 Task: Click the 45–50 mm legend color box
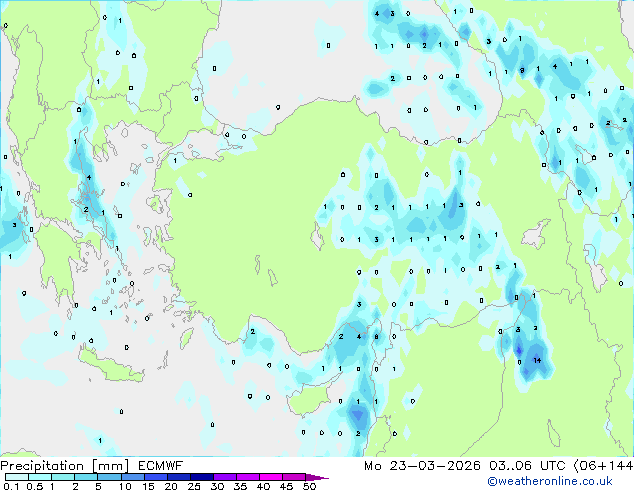tap(294, 477)
